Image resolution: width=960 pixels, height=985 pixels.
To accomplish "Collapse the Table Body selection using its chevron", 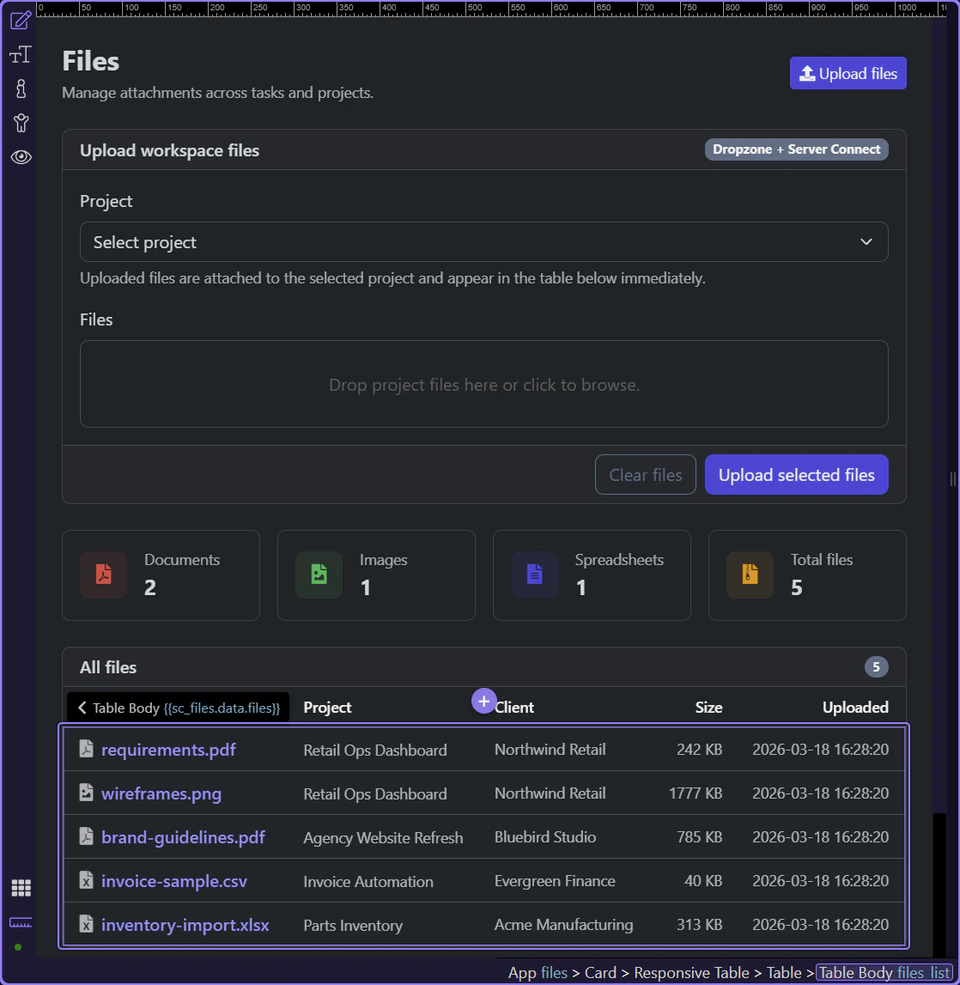I will [82, 707].
